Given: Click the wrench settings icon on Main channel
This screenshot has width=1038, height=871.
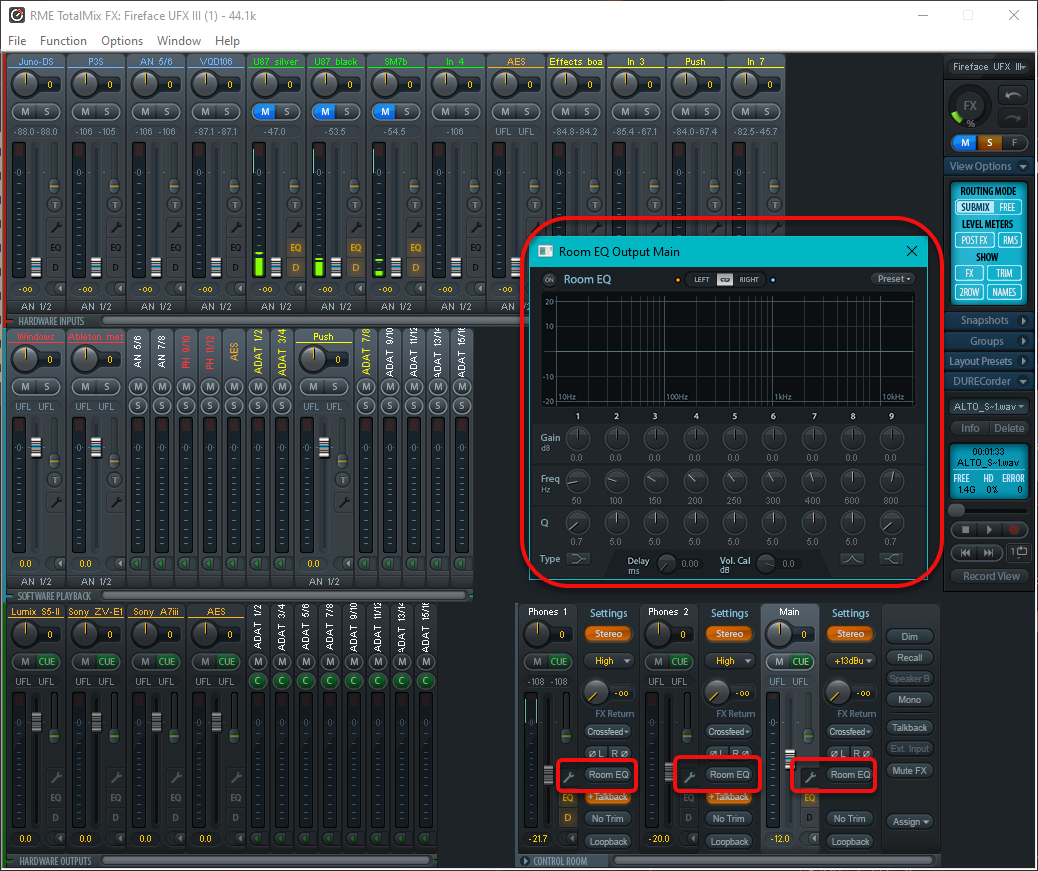Looking at the screenshot, I should point(811,775).
